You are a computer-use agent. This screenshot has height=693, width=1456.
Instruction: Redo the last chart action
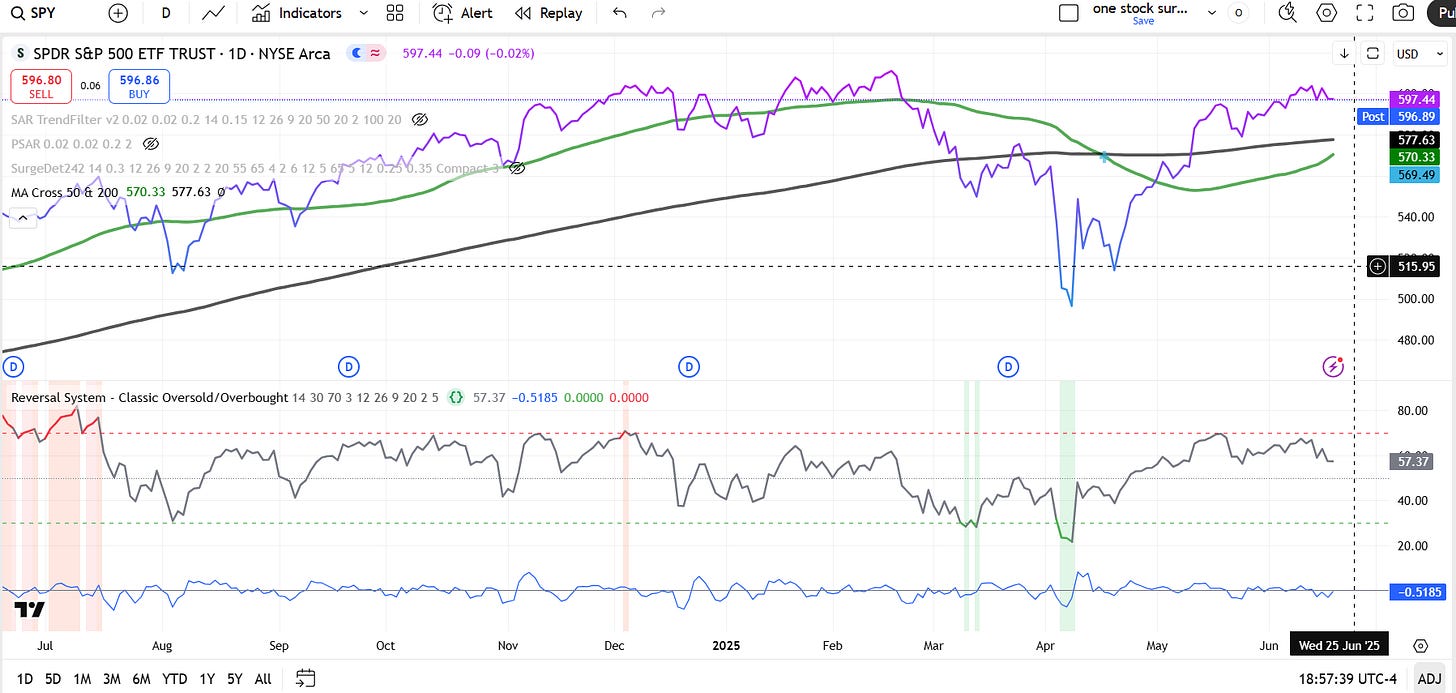pyautogui.click(x=658, y=13)
